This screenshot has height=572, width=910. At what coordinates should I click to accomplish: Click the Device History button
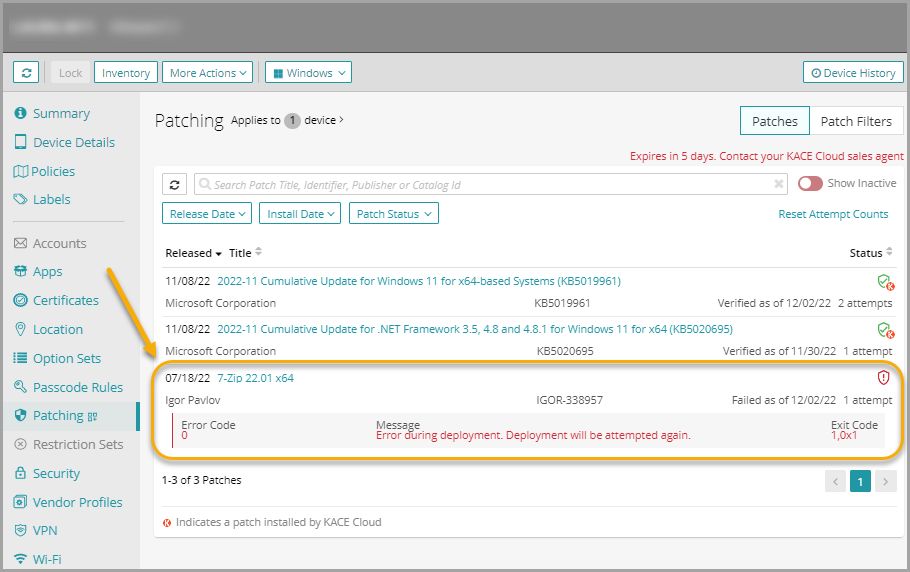(x=853, y=73)
